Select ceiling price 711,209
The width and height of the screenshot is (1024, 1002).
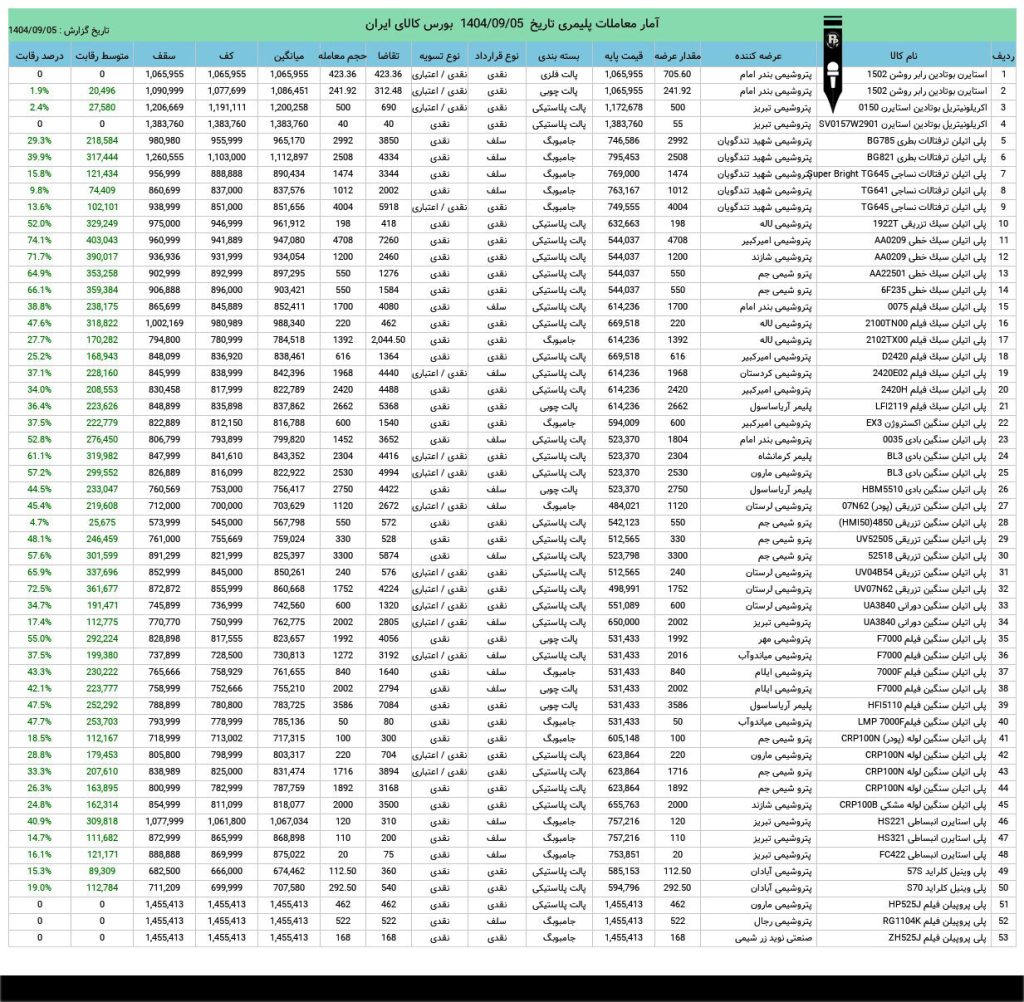click(165, 888)
